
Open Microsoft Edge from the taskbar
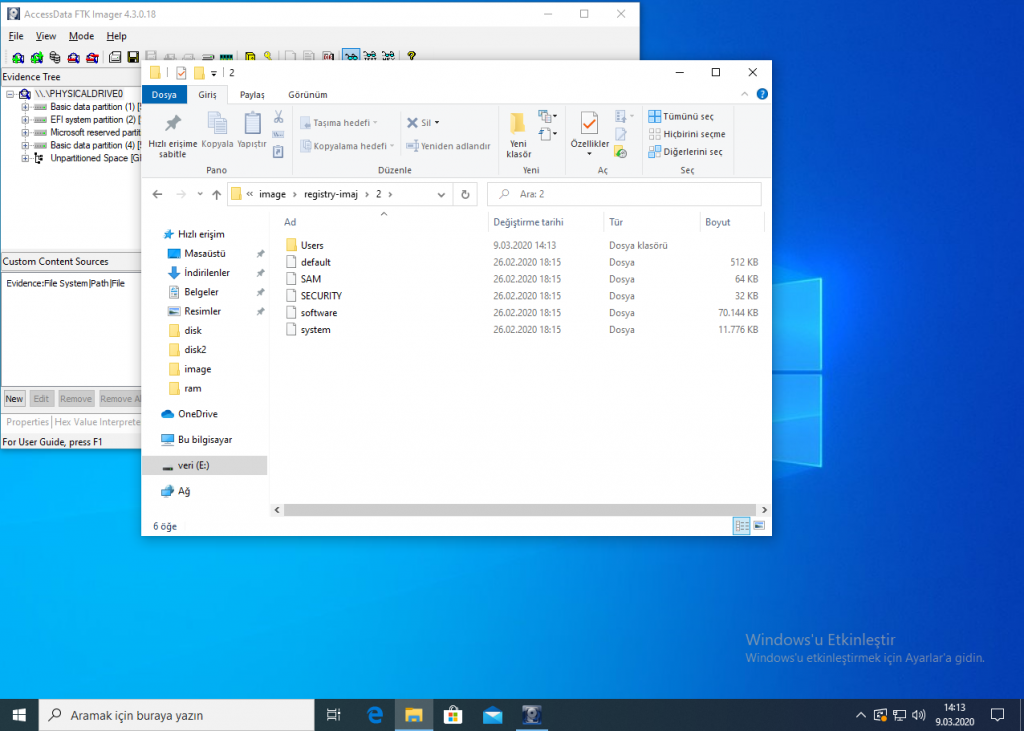pos(375,715)
